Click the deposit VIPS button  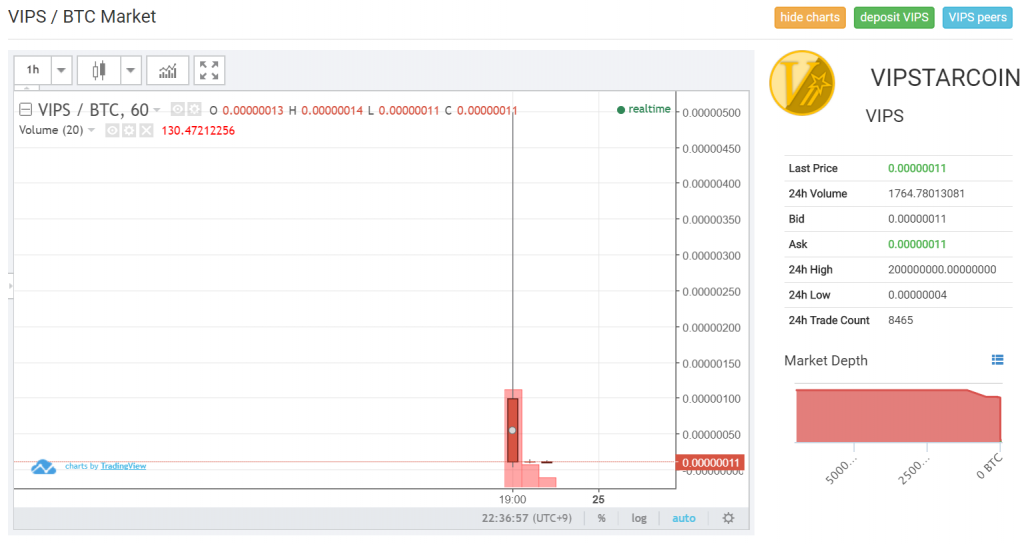894,18
